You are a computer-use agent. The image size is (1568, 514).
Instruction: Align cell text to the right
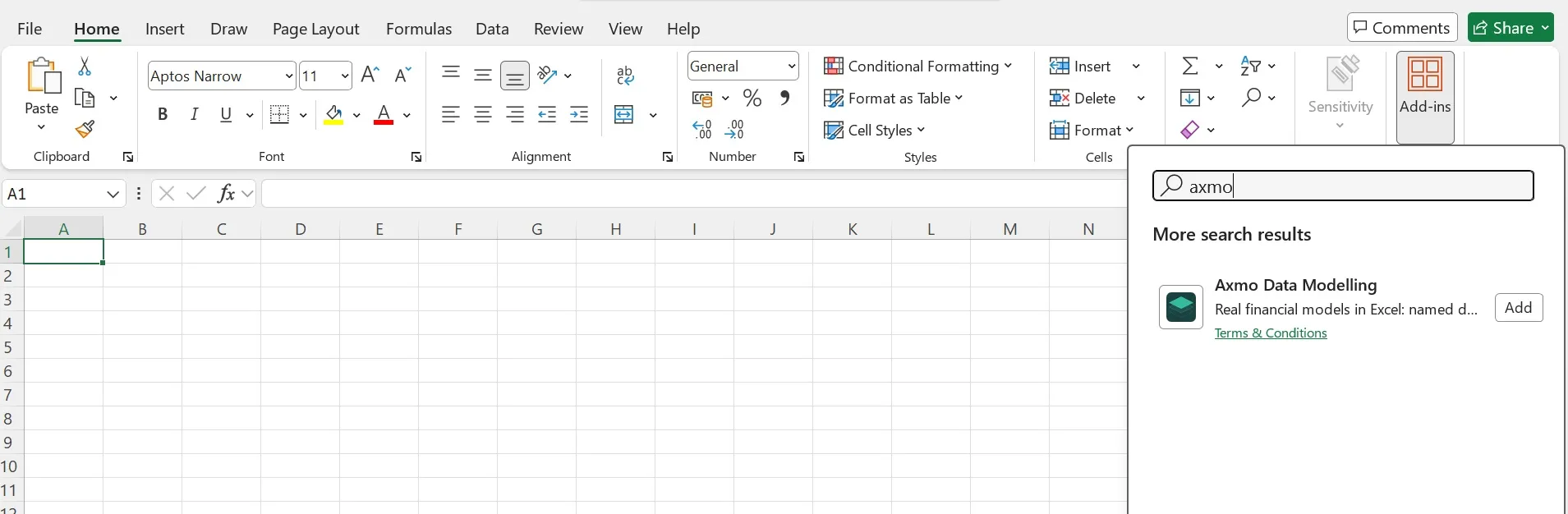click(515, 114)
